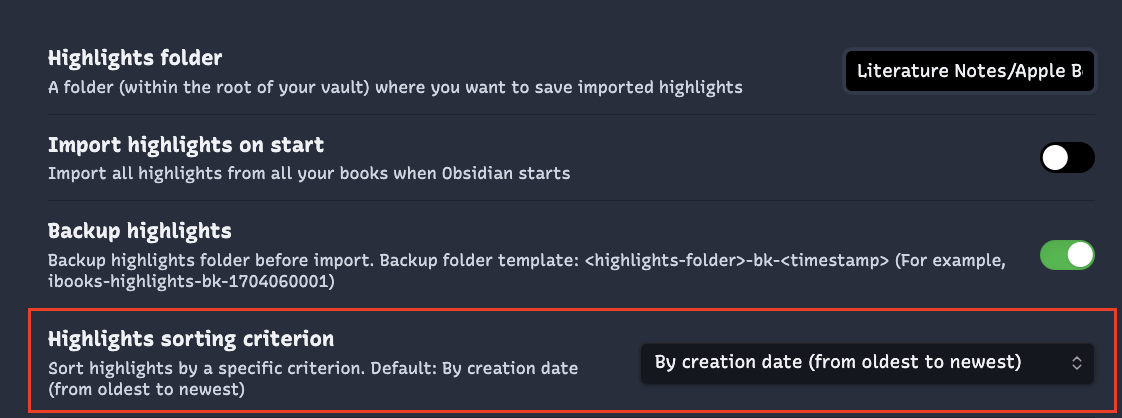Open the Highlights sorting criterion dropdown
1122x418 pixels.
(x=867, y=363)
